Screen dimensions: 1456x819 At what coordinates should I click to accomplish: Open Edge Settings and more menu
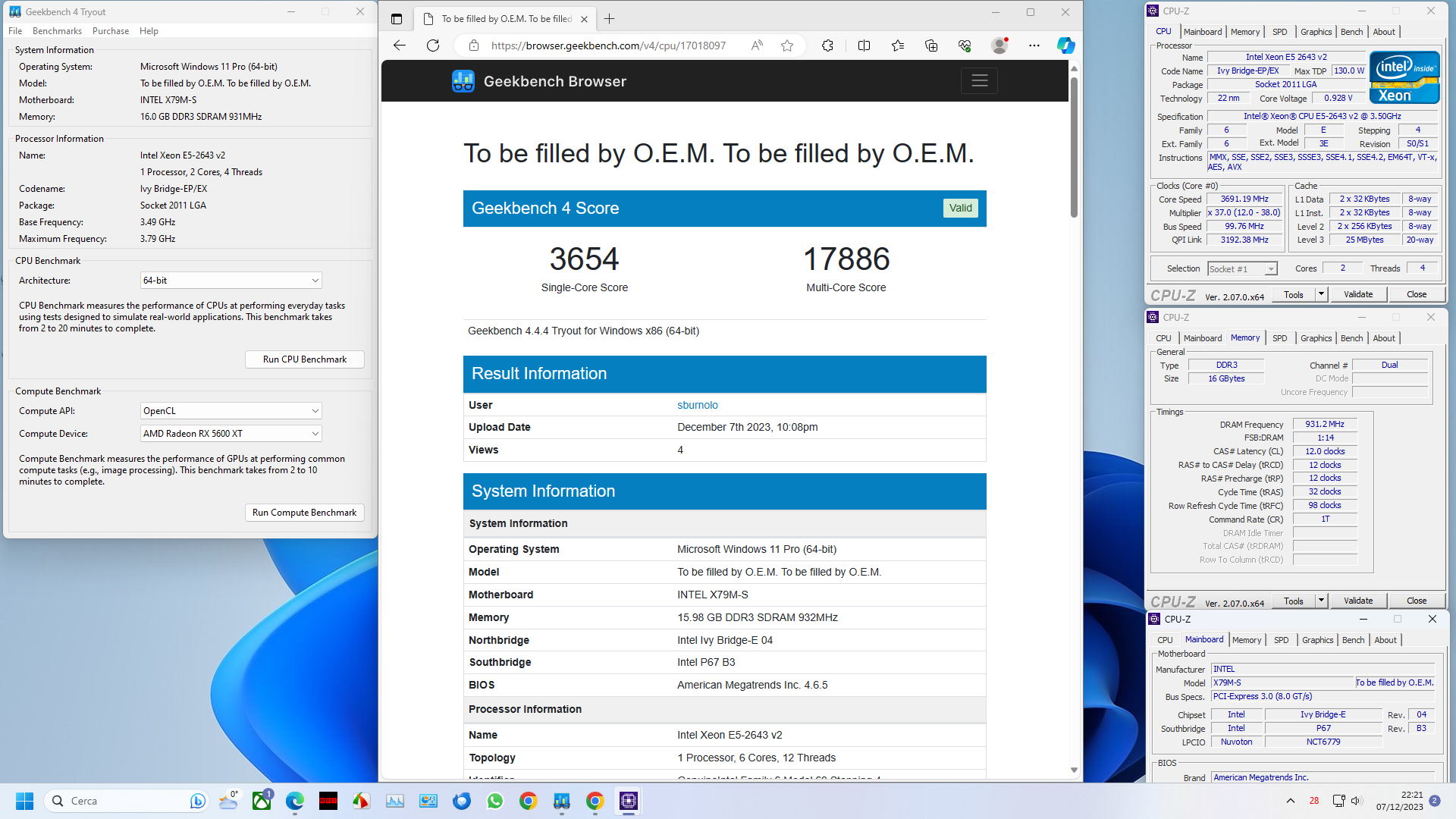1034,45
